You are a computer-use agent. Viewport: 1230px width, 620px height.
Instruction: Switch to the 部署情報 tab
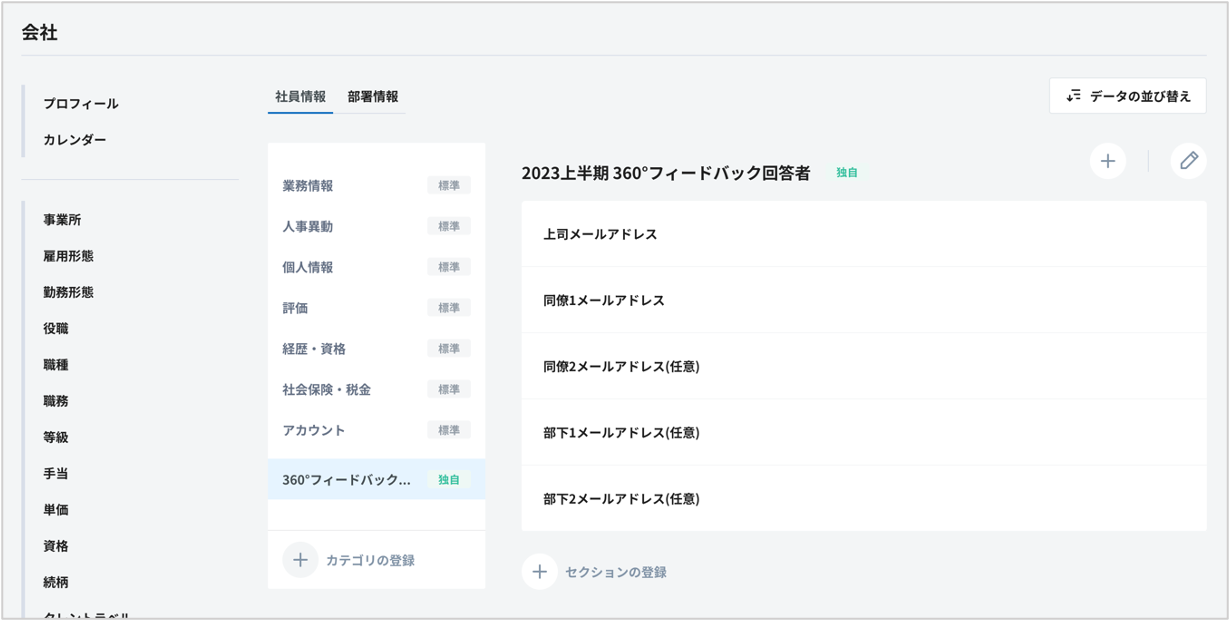click(373, 97)
